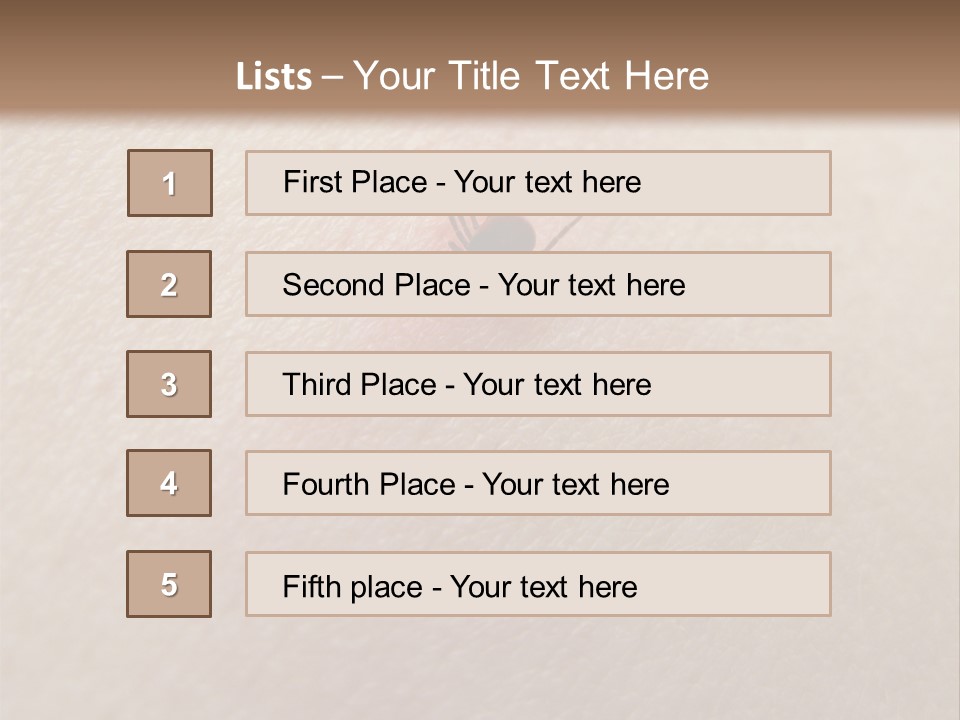
Task: Click the number 1 box
Action: pyautogui.click(x=169, y=183)
